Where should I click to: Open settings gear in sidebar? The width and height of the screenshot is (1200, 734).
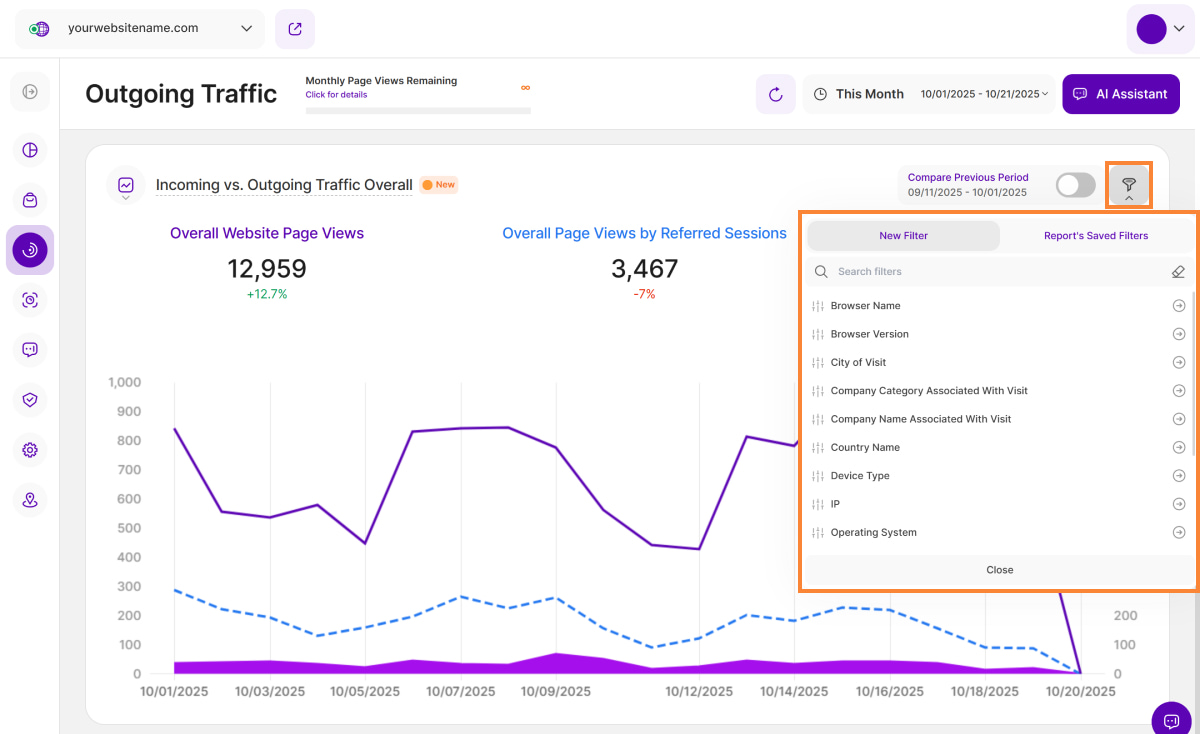point(30,450)
